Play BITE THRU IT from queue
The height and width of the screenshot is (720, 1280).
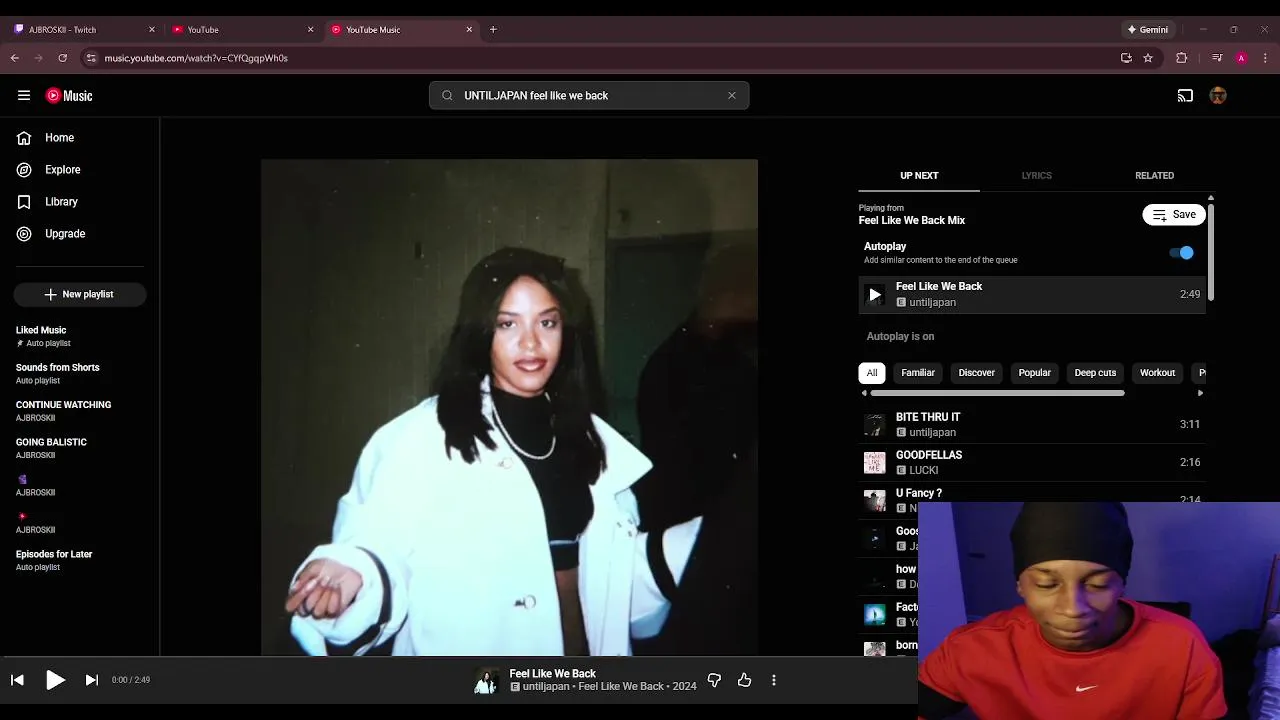pos(1032,424)
